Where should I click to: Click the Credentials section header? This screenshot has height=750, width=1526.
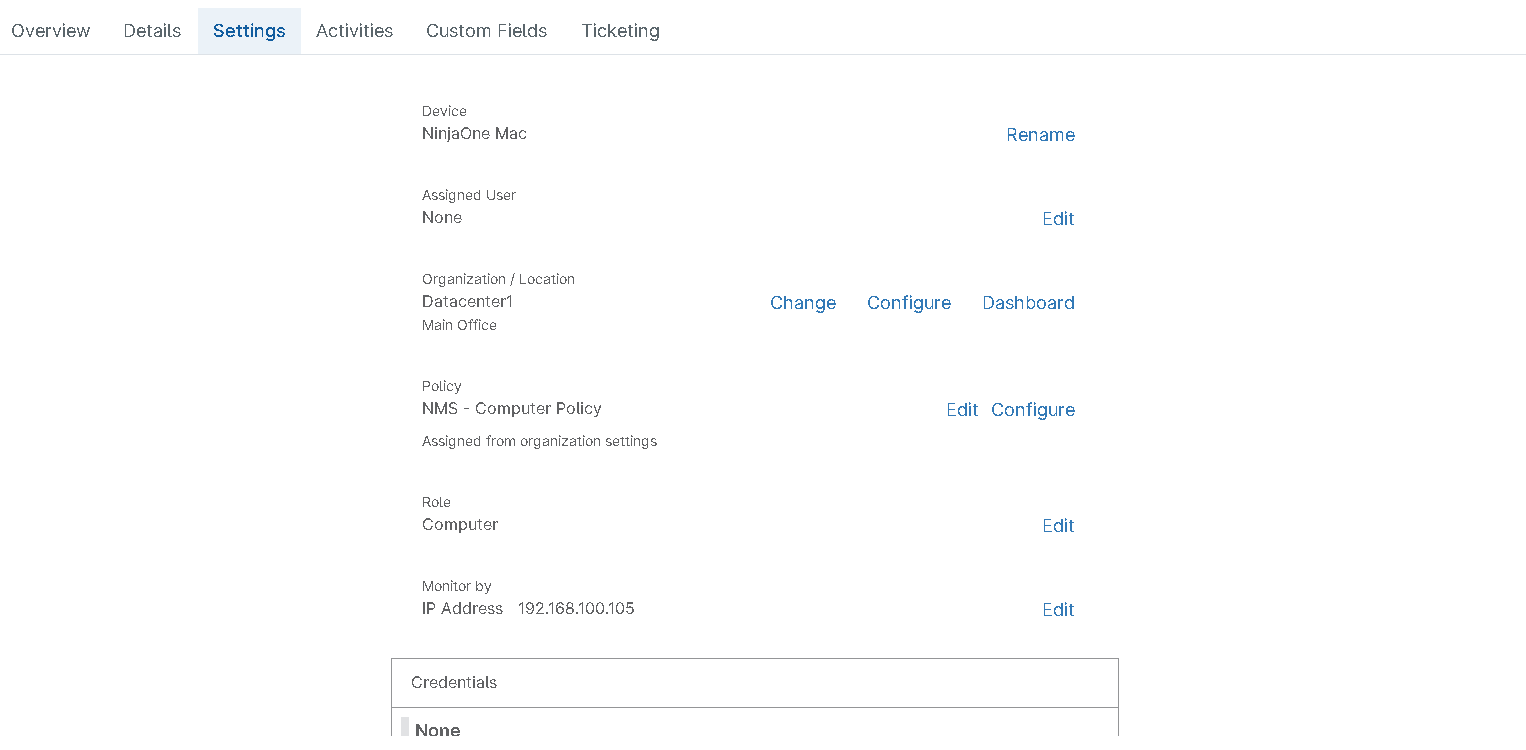point(454,682)
